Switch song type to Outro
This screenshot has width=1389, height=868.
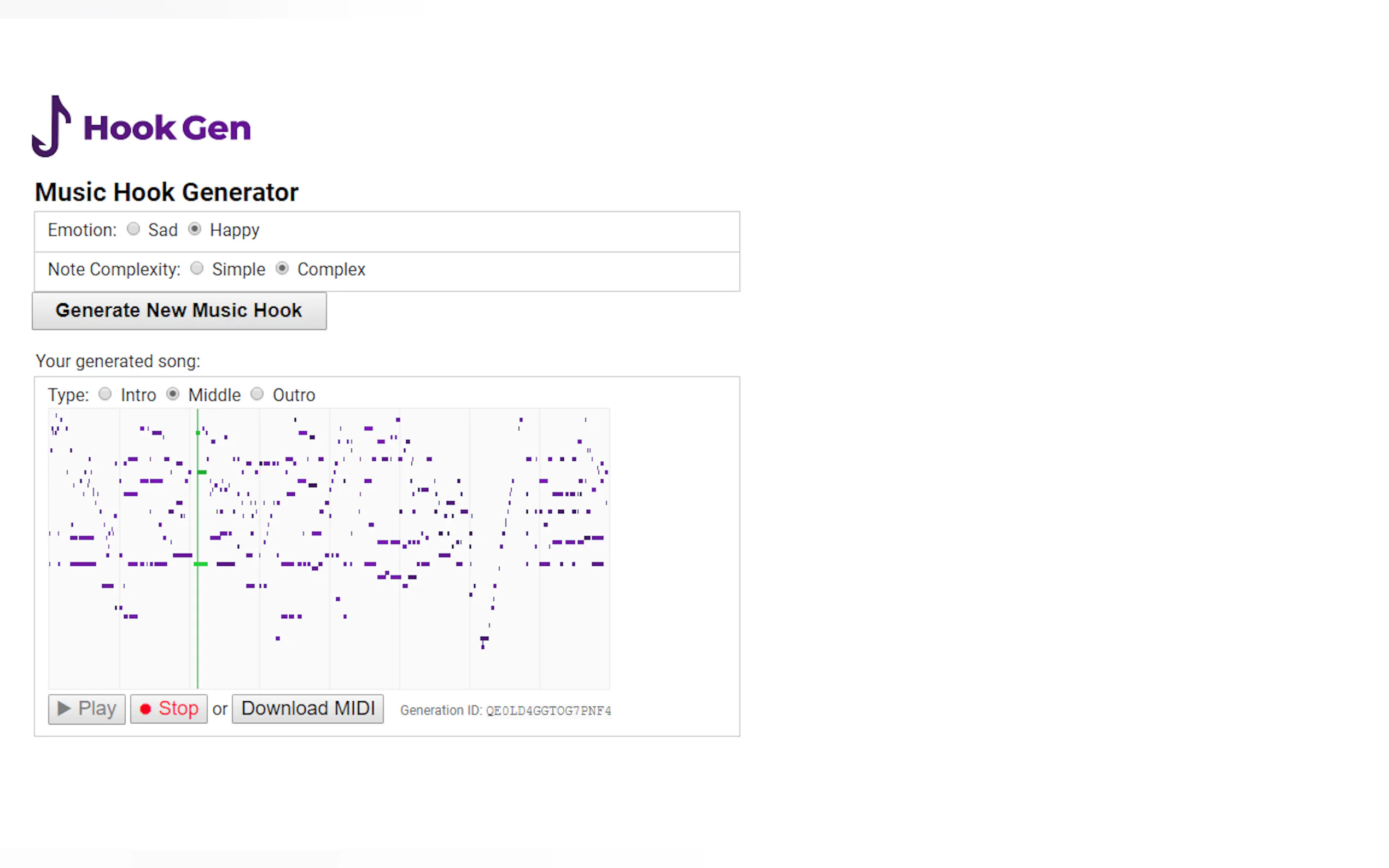coord(257,394)
